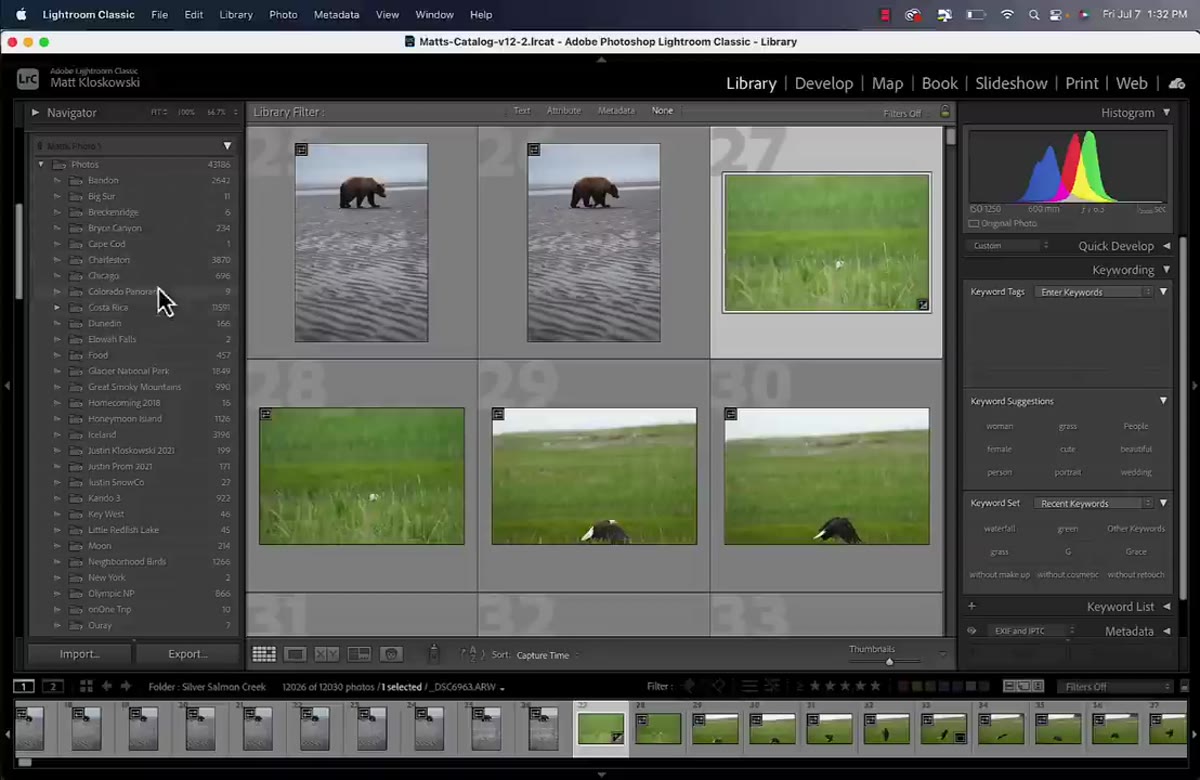
Task: Switch to the Book module
Action: click(939, 84)
